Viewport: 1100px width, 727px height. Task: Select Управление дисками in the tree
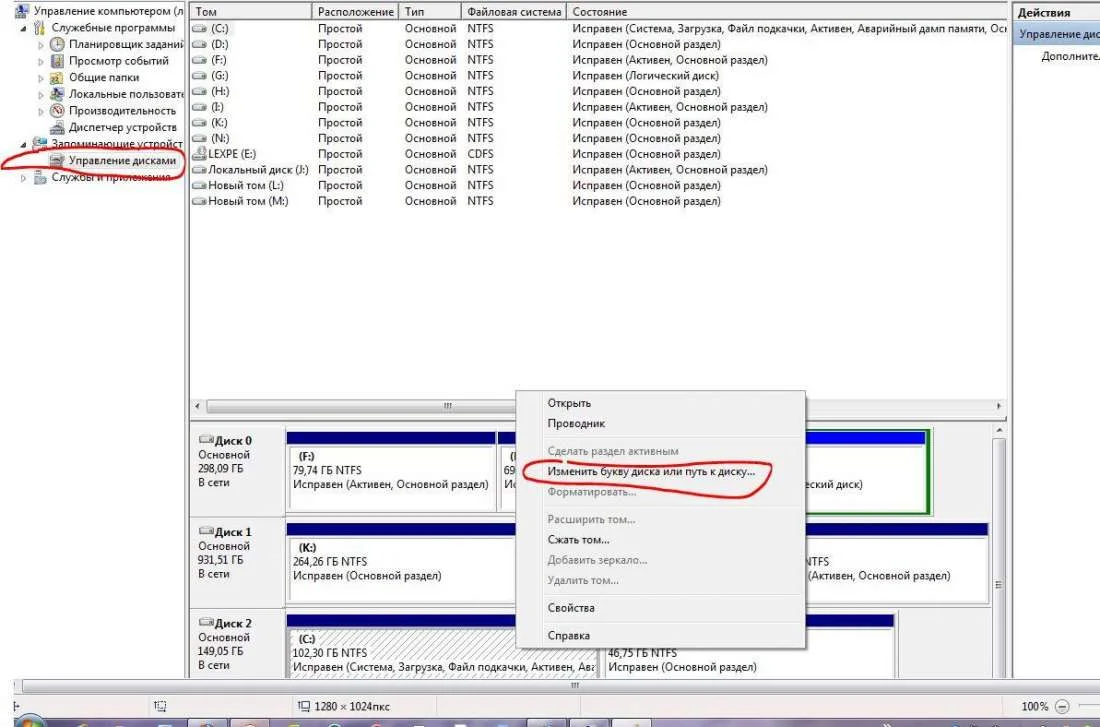point(122,161)
